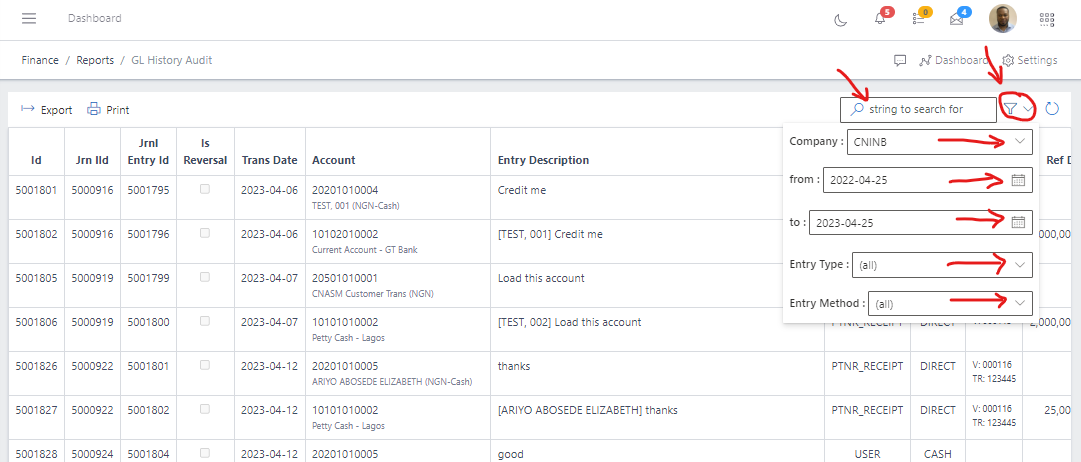Image resolution: width=1081 pixels, height=462 pixels.
Task: Toggle Is Reversal checkbox for Id 5001805
Action: point(205,277)
